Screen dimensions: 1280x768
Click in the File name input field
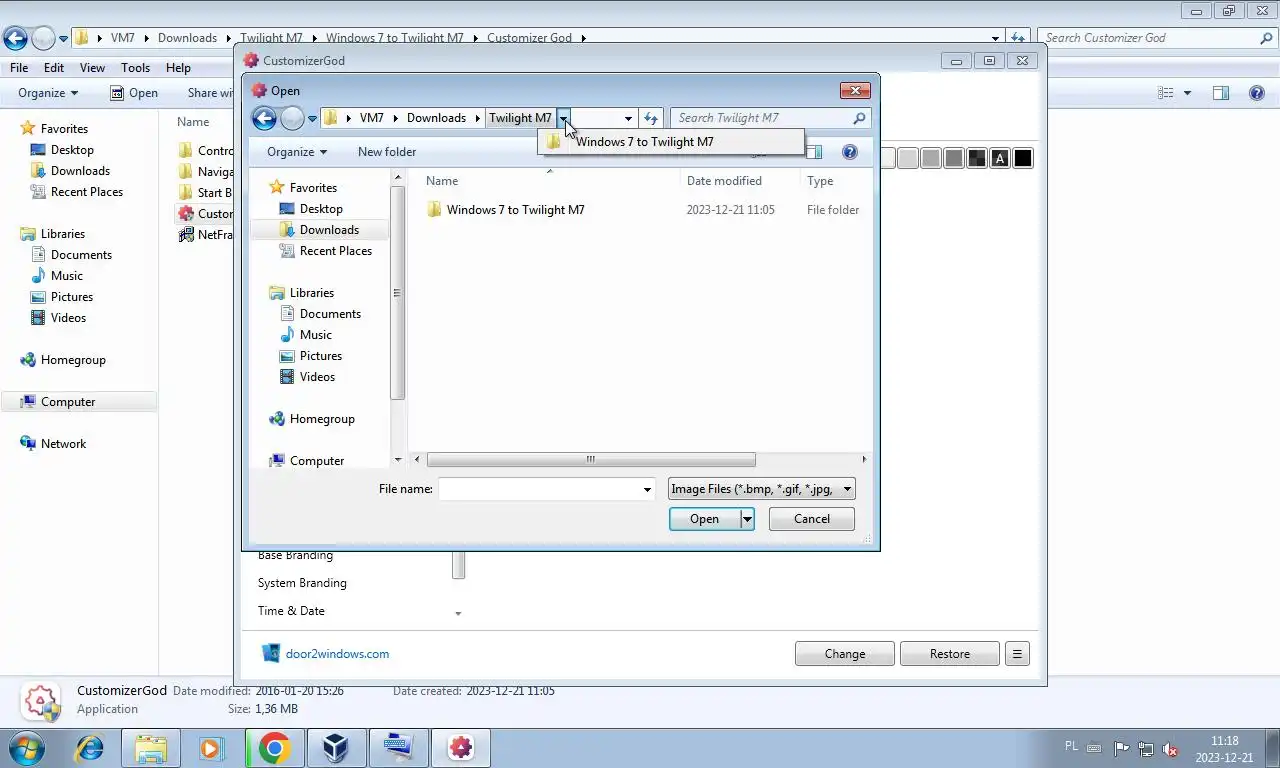[539, 489]
